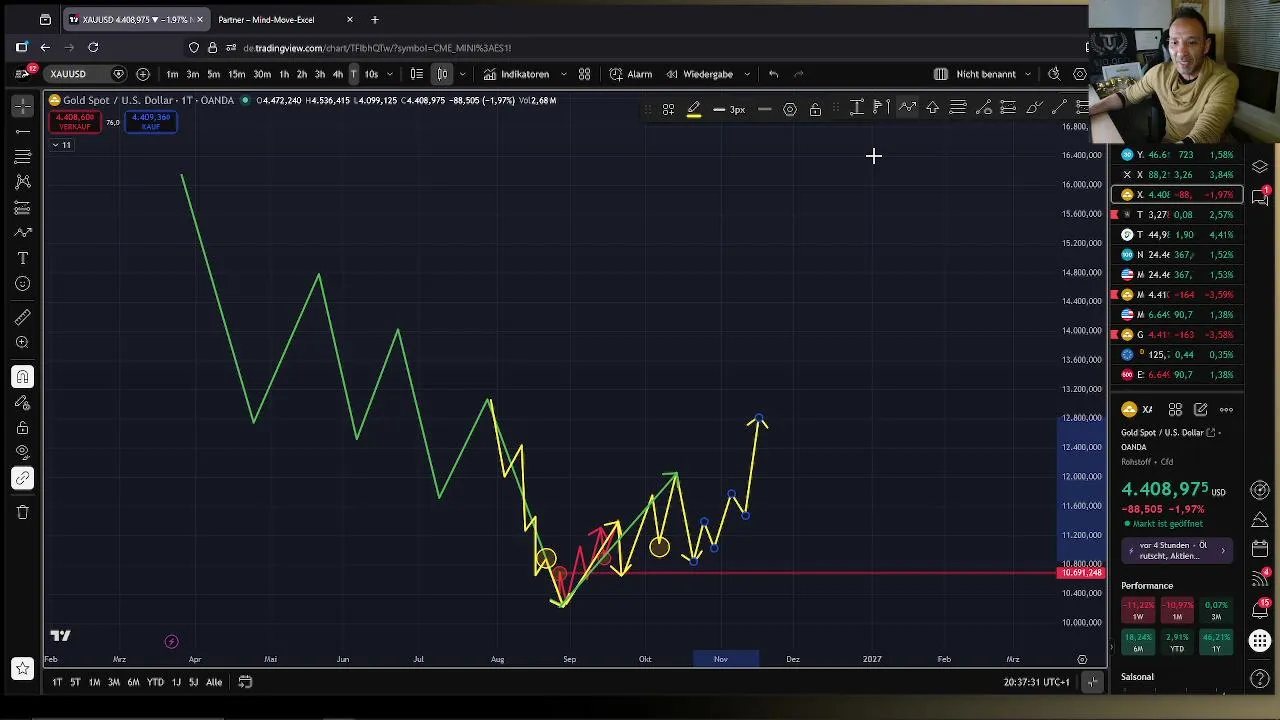1280x720 pixels.
Task: Open the Indikatoren menu
Action: (516, 74)
